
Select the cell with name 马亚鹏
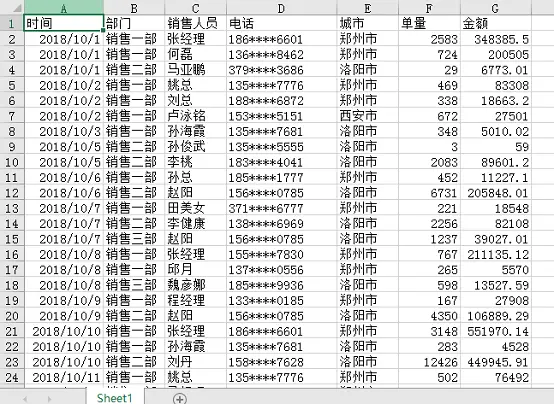195,70
